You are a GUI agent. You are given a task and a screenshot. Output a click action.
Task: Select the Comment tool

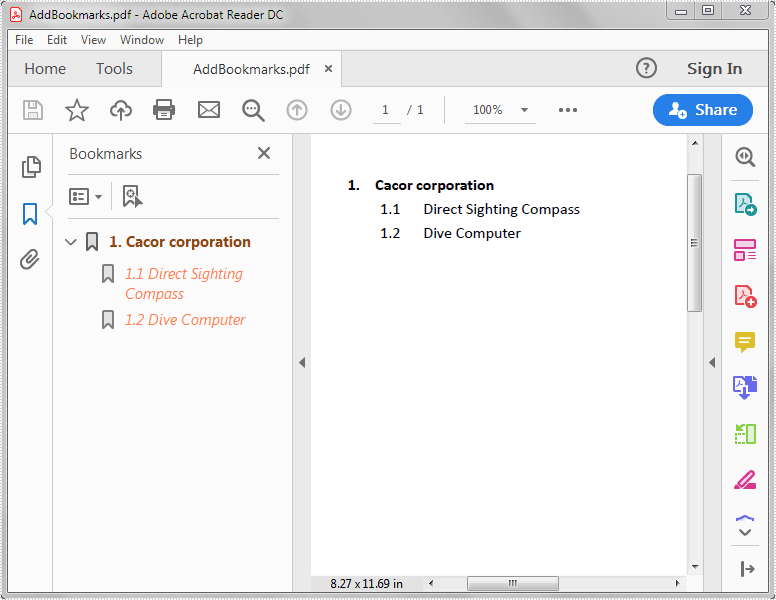pos(745,342)
